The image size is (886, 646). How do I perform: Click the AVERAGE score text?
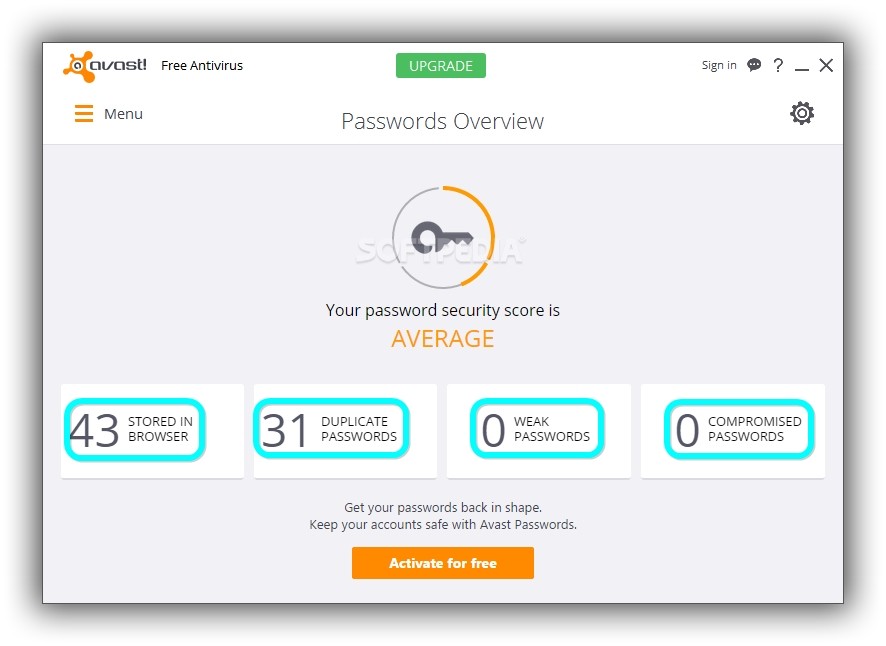(x=442, y=339)
